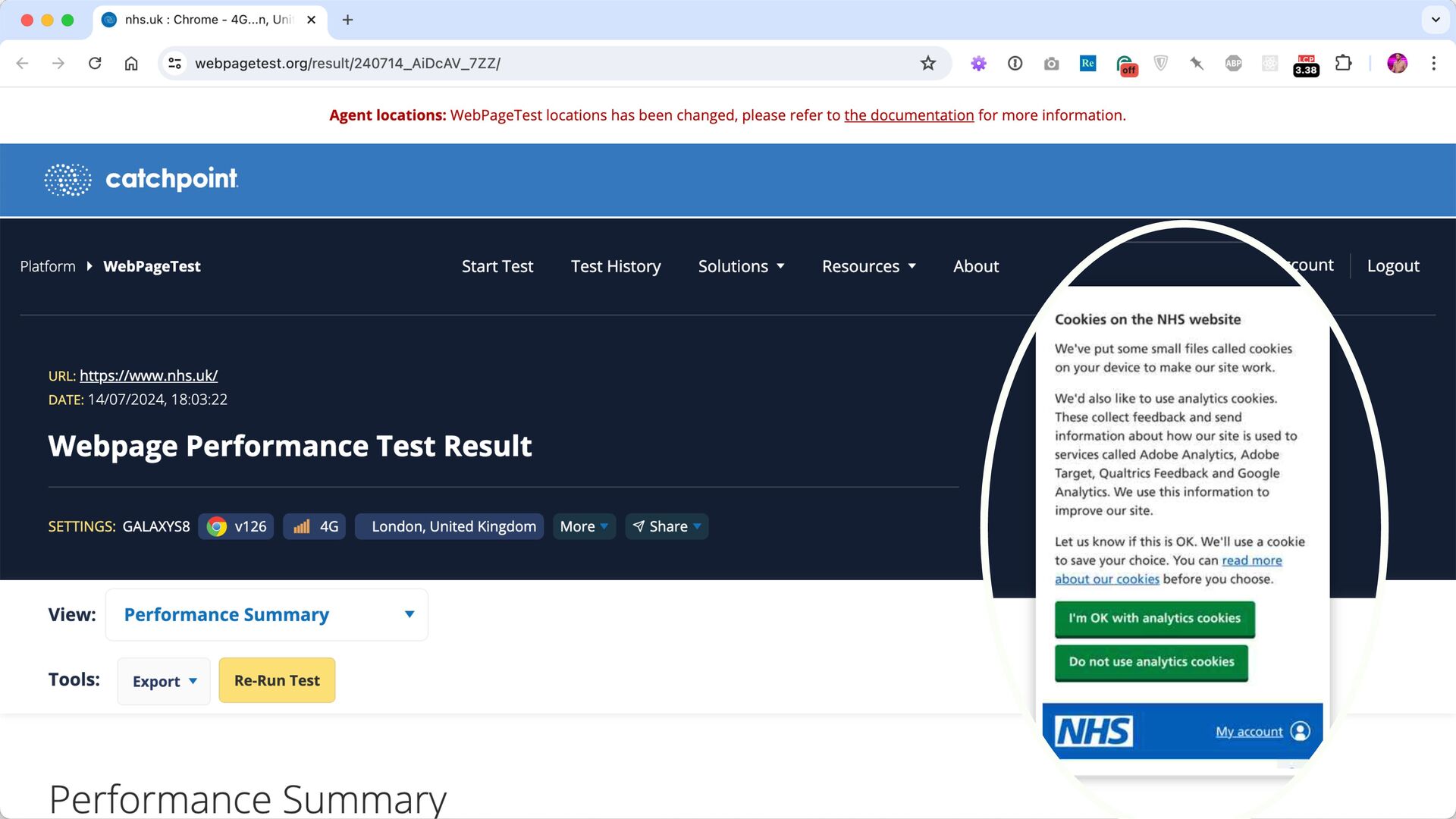Open site information icon in address bar
Viewport: 1456px width, 819px height.
pos(175,63)
